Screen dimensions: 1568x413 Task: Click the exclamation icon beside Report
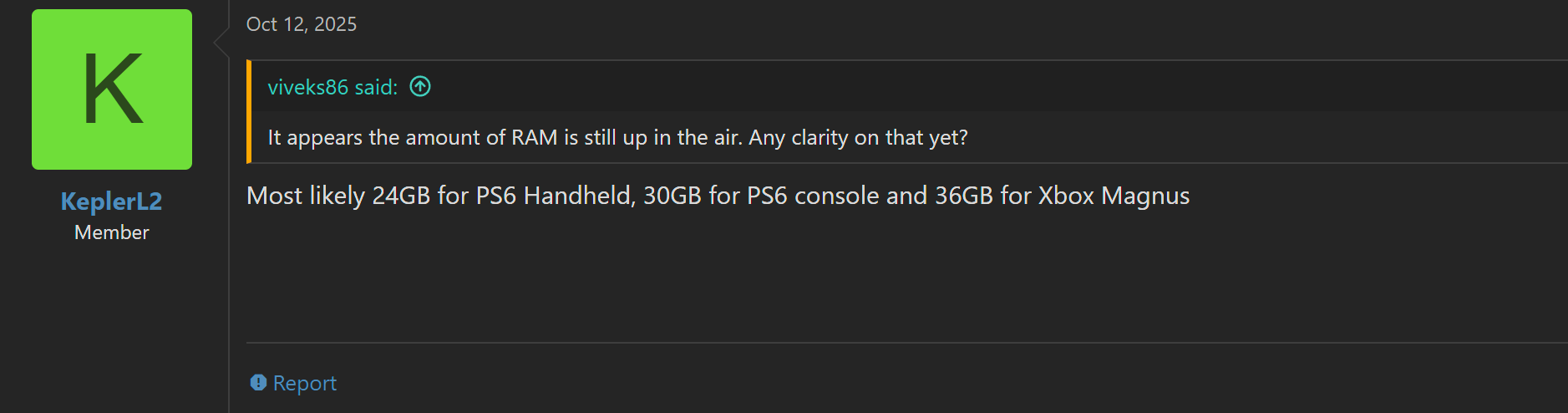point(258,382)
